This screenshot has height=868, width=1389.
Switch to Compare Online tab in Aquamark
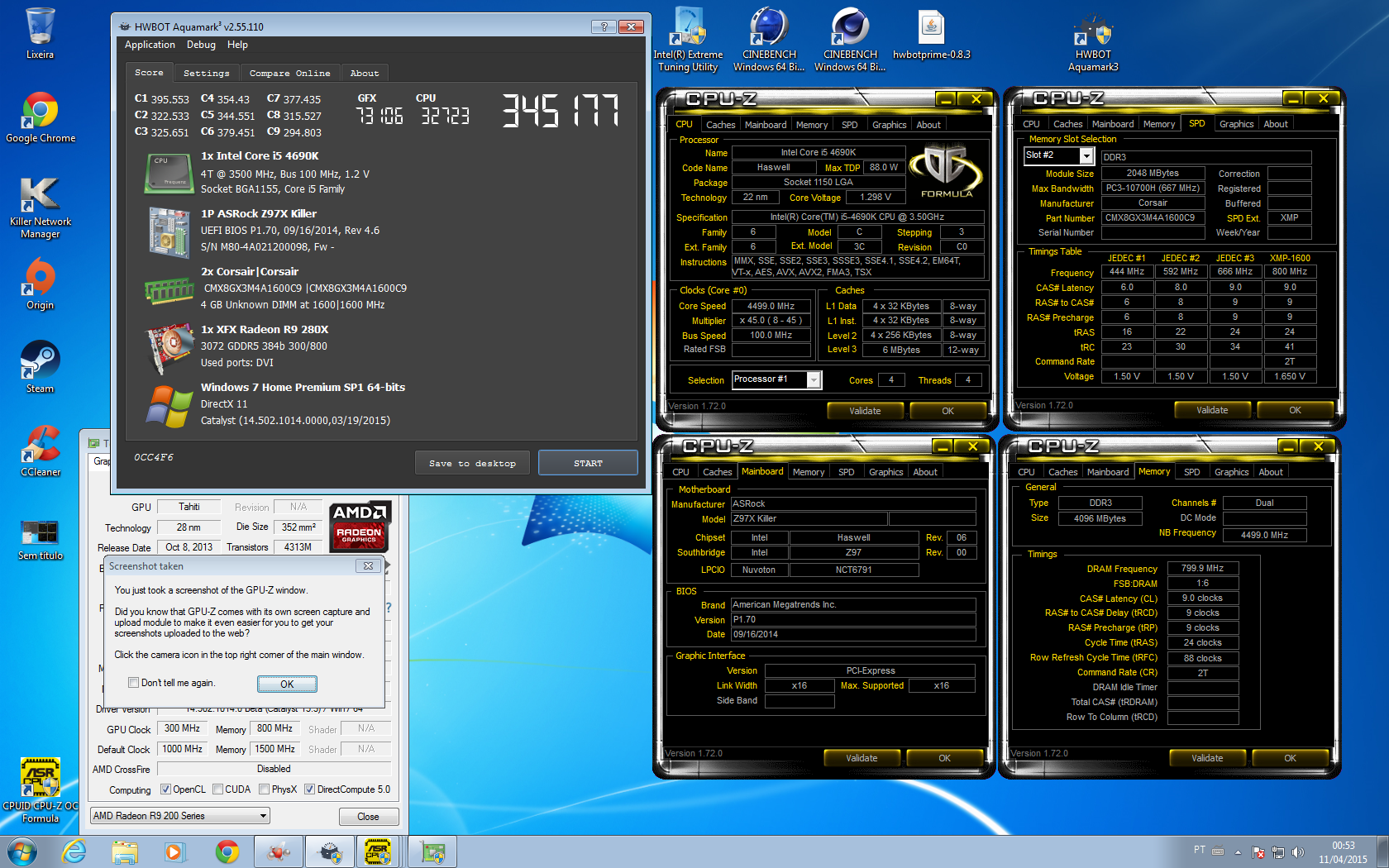[x=290, y=74]
